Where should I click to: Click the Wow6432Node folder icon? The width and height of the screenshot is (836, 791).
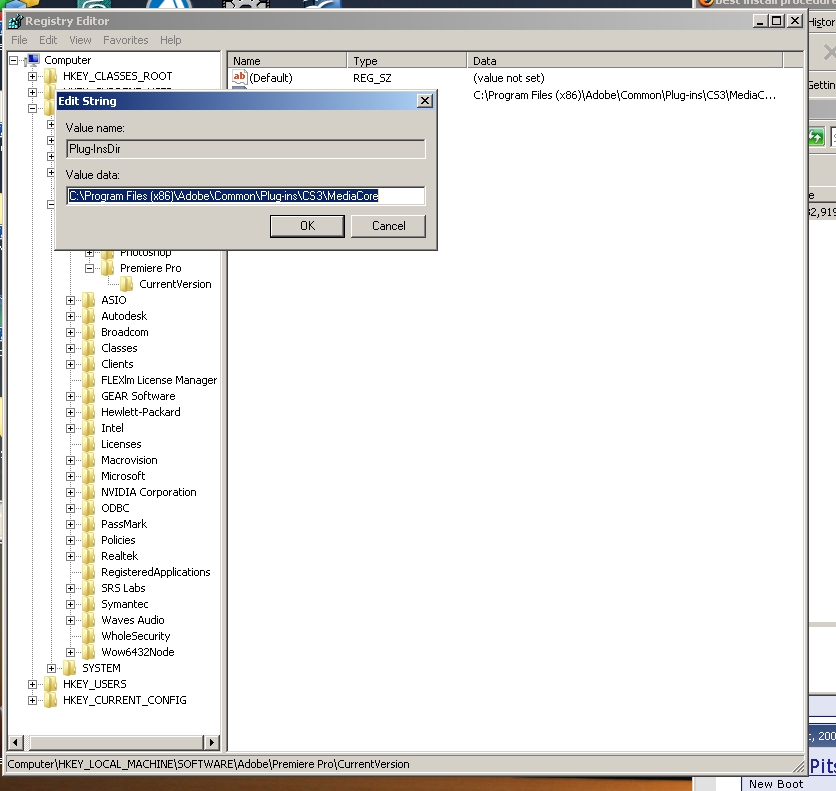(x=89, y=651)
